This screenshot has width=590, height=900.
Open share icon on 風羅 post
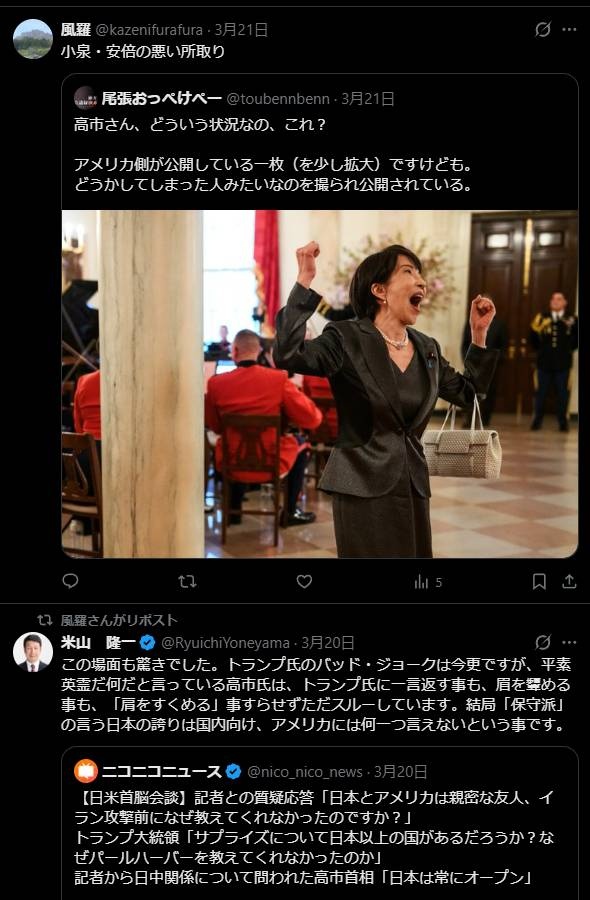[x=569, y=581]
